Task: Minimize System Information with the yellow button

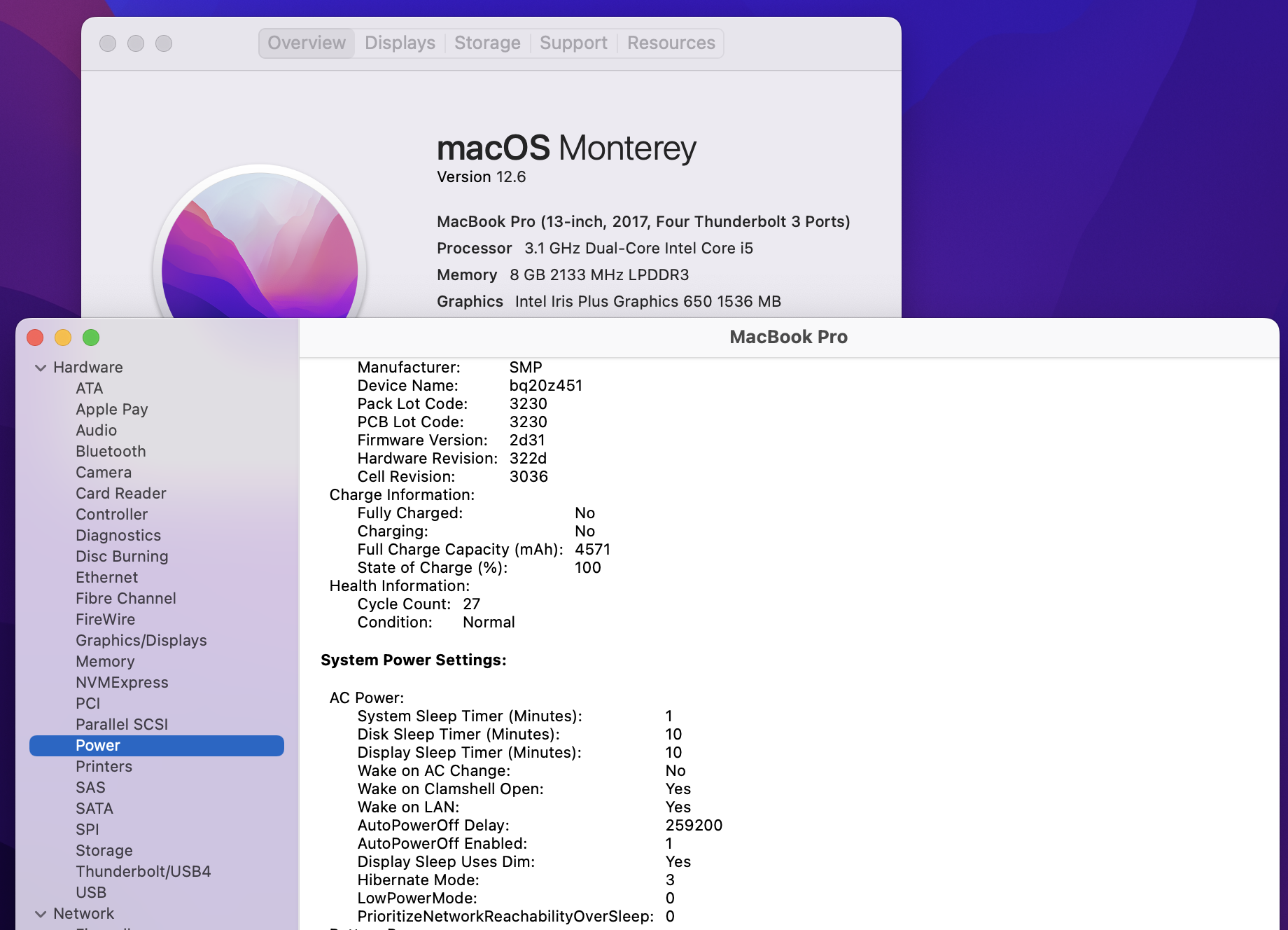Action: [63, 338]
